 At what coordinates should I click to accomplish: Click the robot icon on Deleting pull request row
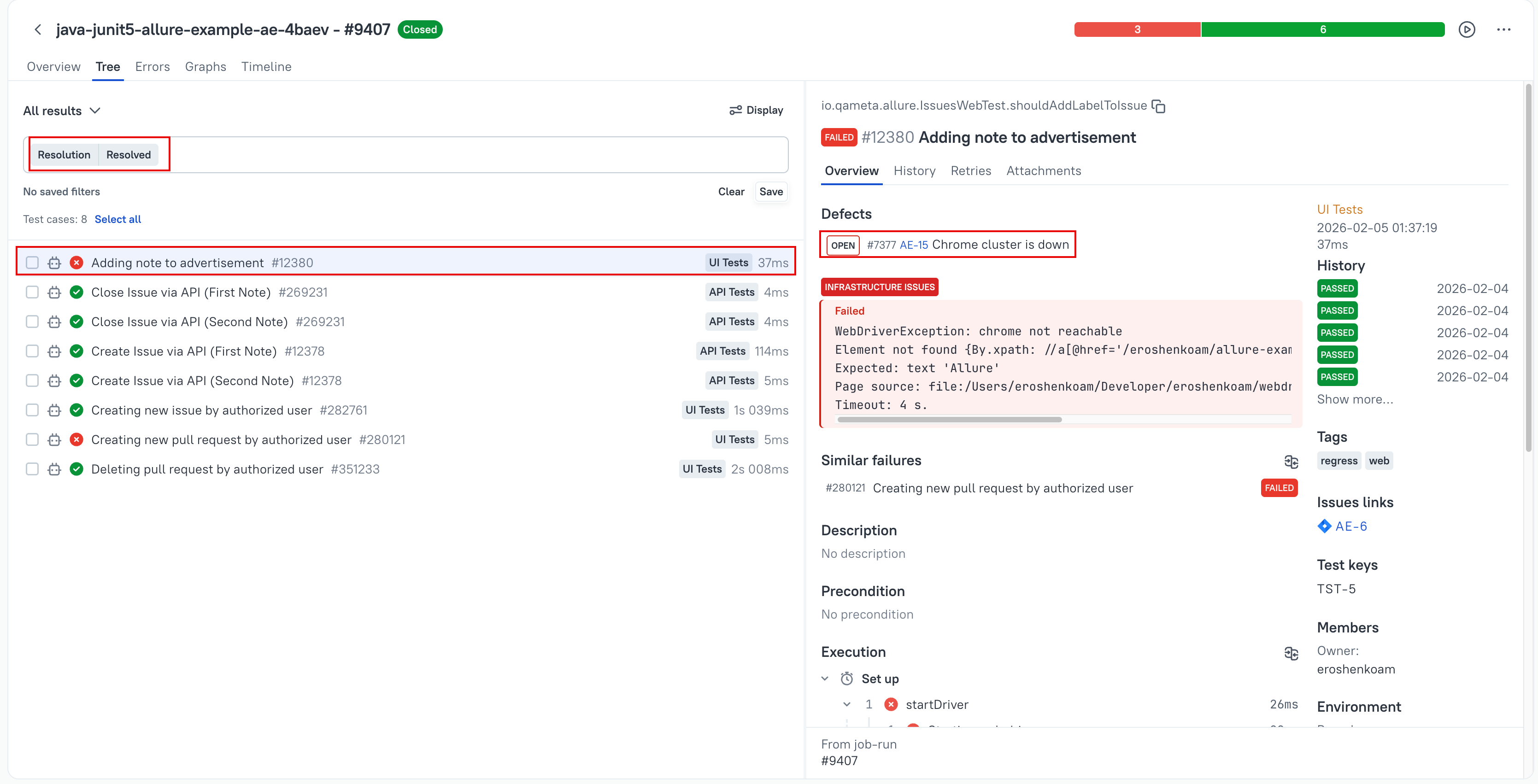pos(54,469)
